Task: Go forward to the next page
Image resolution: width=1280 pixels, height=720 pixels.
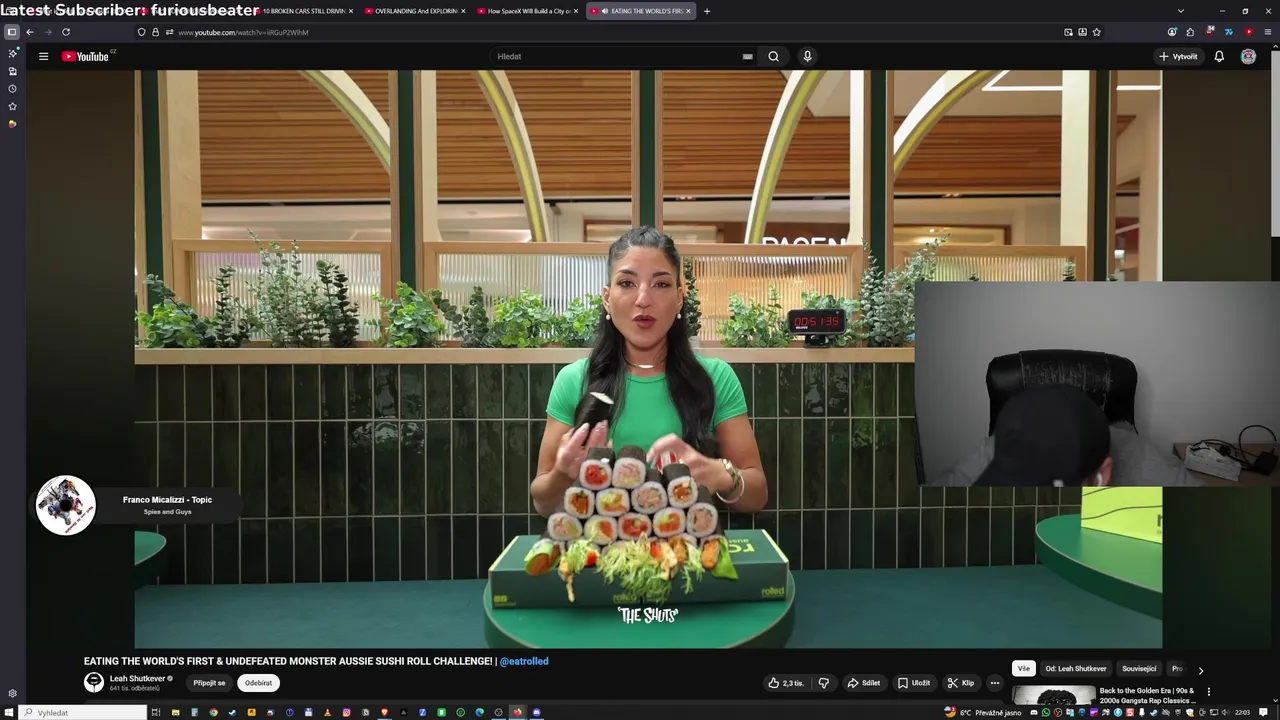Action: pos(47,32)
